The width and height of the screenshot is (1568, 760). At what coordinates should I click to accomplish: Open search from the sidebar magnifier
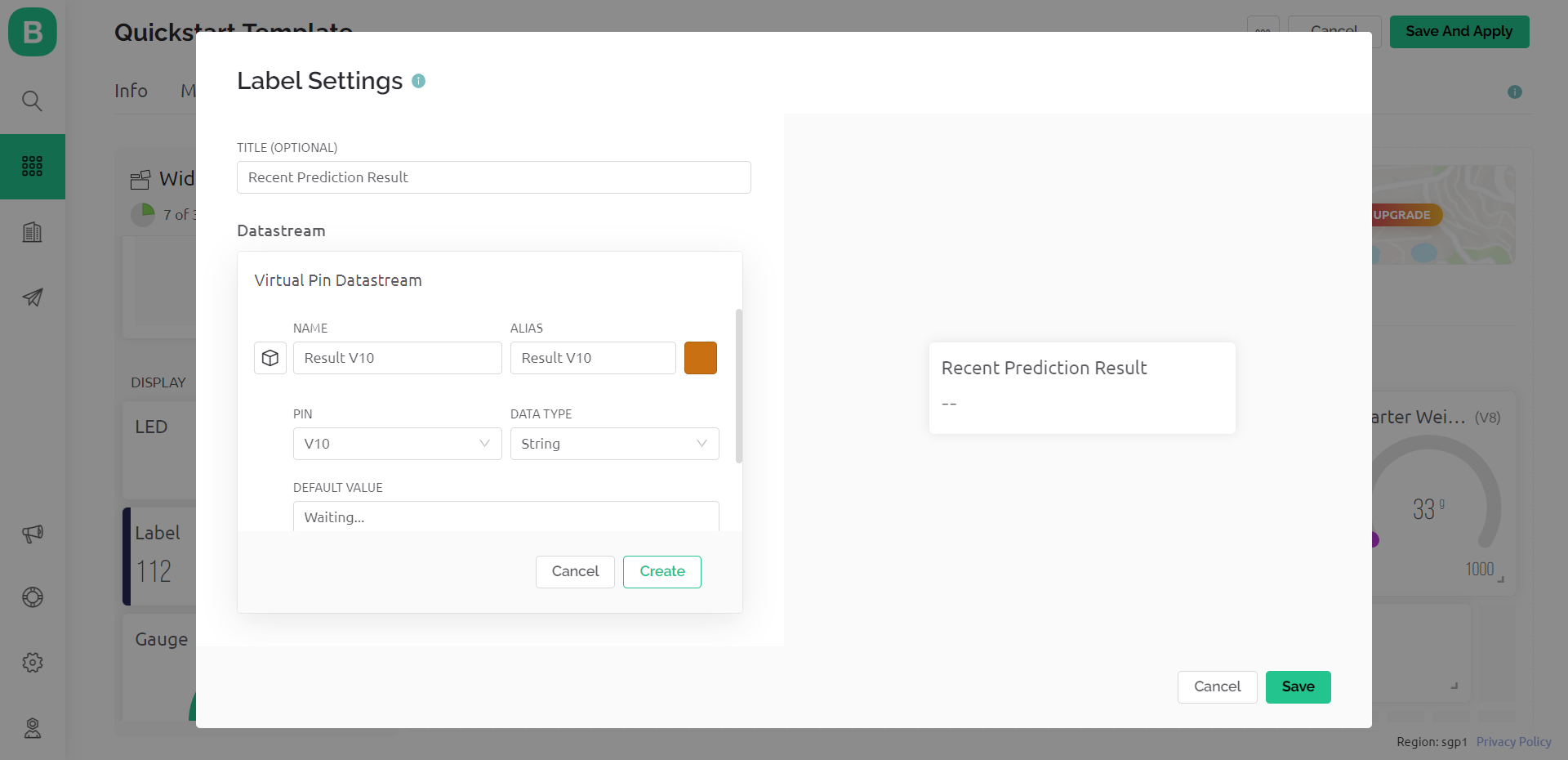[33, 101]
